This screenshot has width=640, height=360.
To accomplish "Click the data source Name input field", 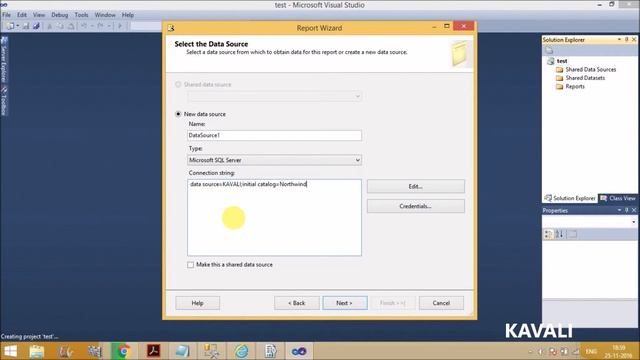I will click(274, 136).
